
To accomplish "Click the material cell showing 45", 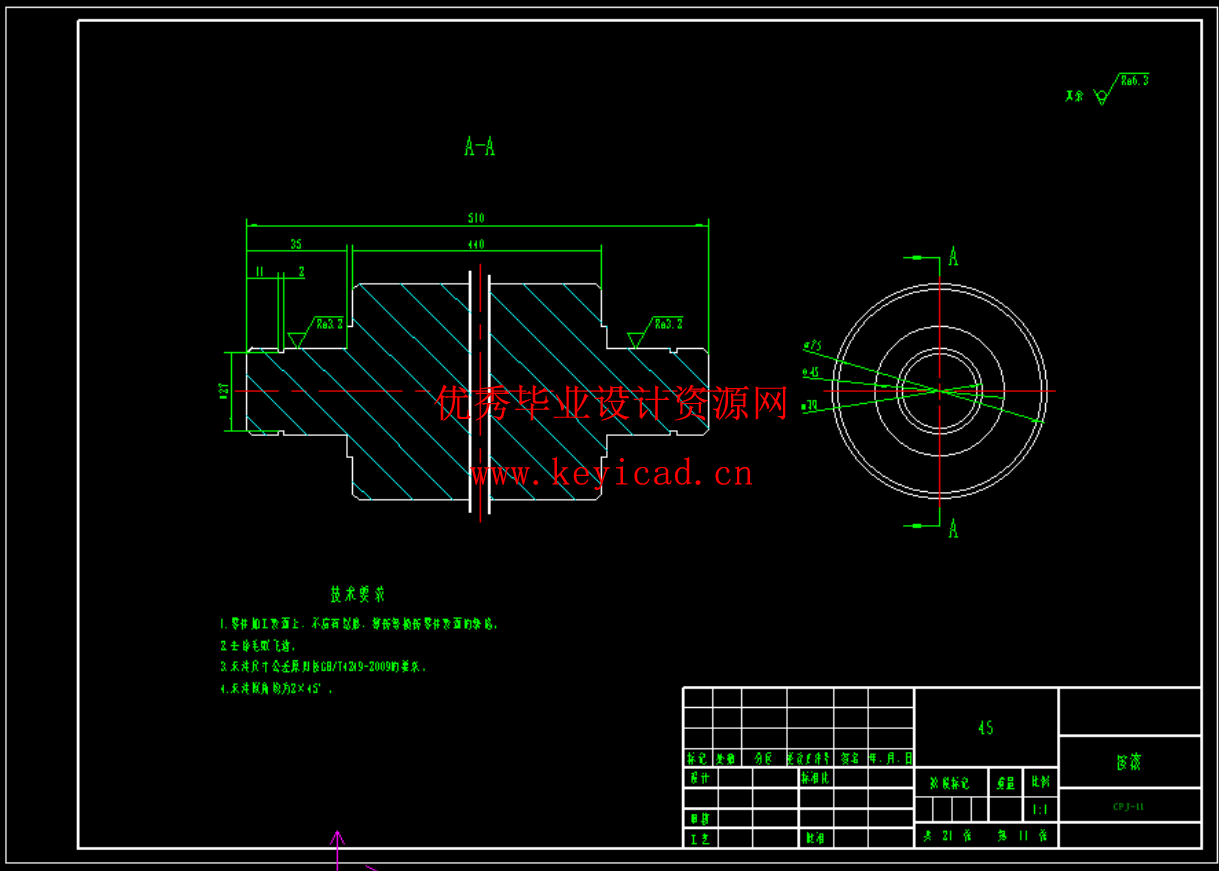I will pyautogui.click(x=985, y=728).
